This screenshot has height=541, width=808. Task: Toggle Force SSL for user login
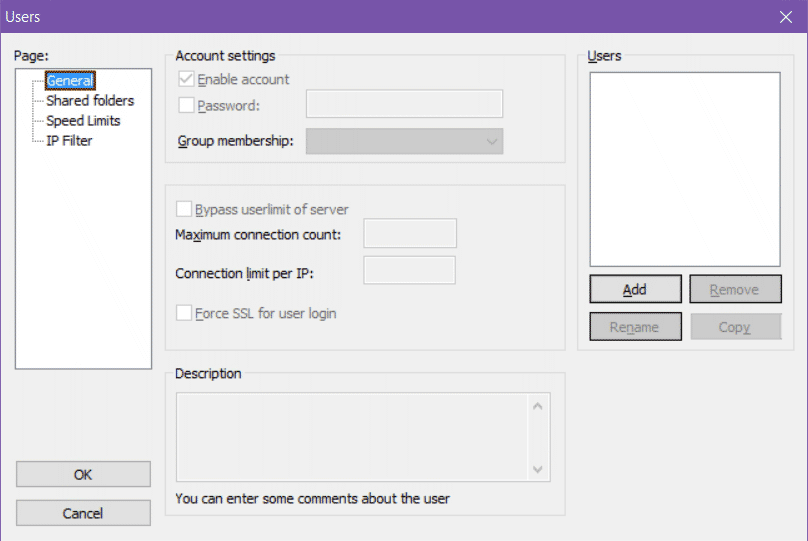(184, 313)
